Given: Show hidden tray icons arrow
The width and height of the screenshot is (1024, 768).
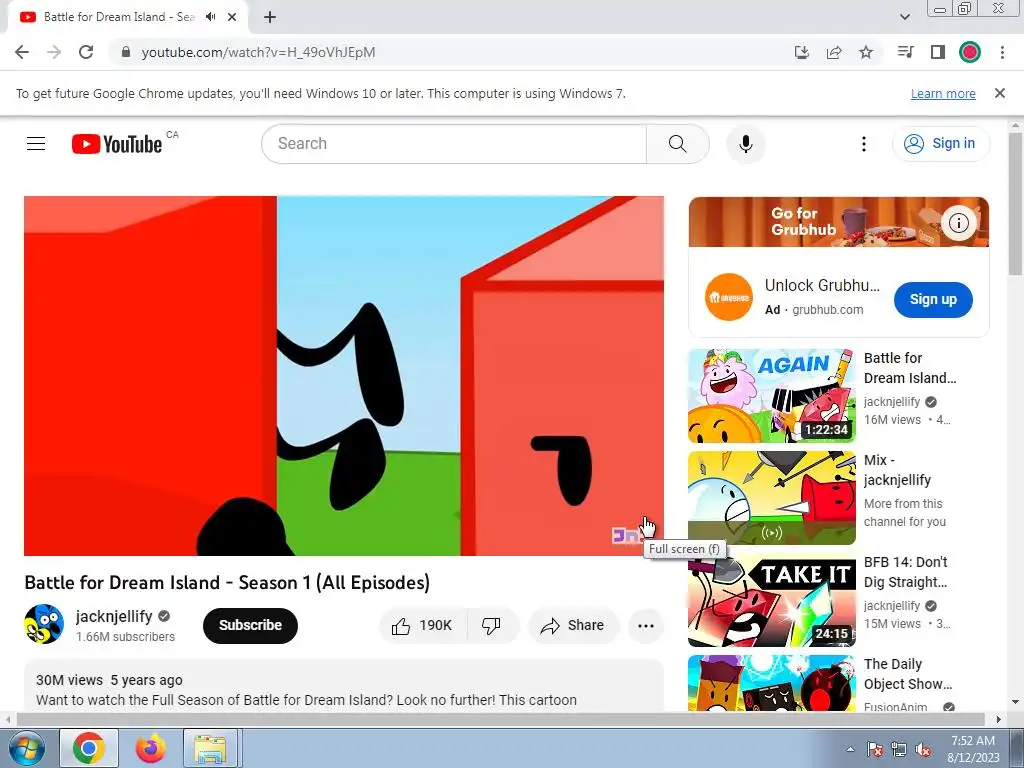Looking at the screenshot, I should (850, 749).
